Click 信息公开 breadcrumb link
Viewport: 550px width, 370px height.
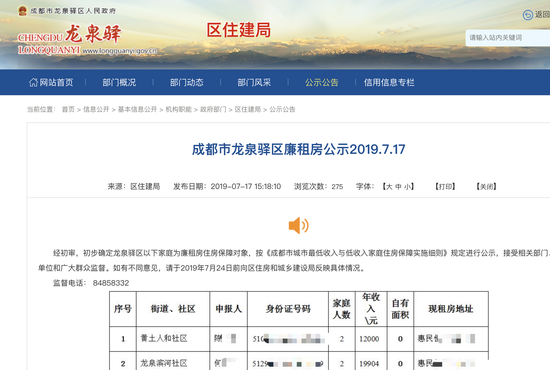coord(96,109)
